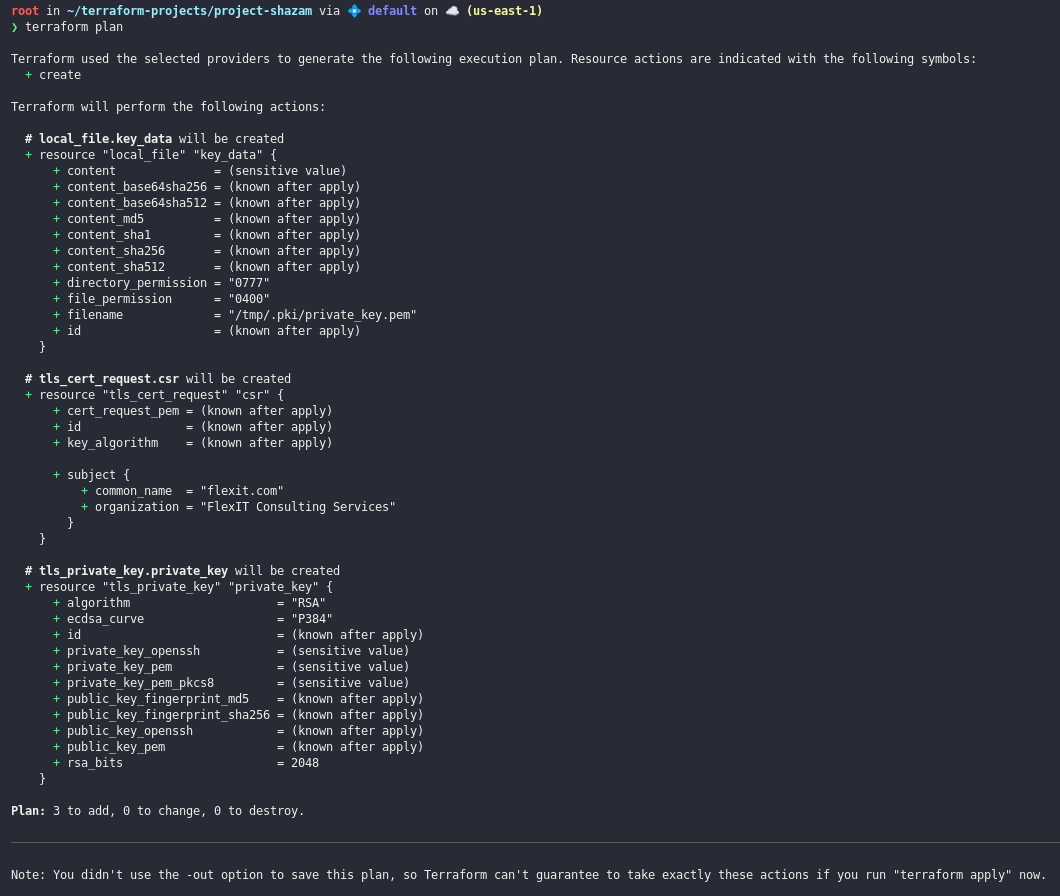Click the 'public_key_openssh' attribute
The width and height of the screenshot is (1060, 896).
(x=130, y=731)
